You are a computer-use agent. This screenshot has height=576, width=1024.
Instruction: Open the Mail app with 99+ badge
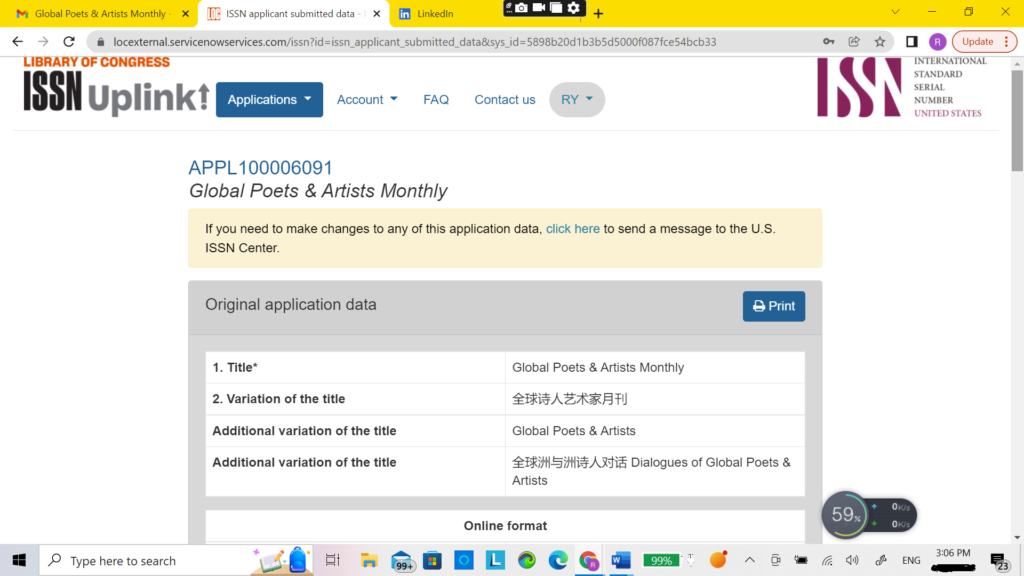click(x=402, y=560)
